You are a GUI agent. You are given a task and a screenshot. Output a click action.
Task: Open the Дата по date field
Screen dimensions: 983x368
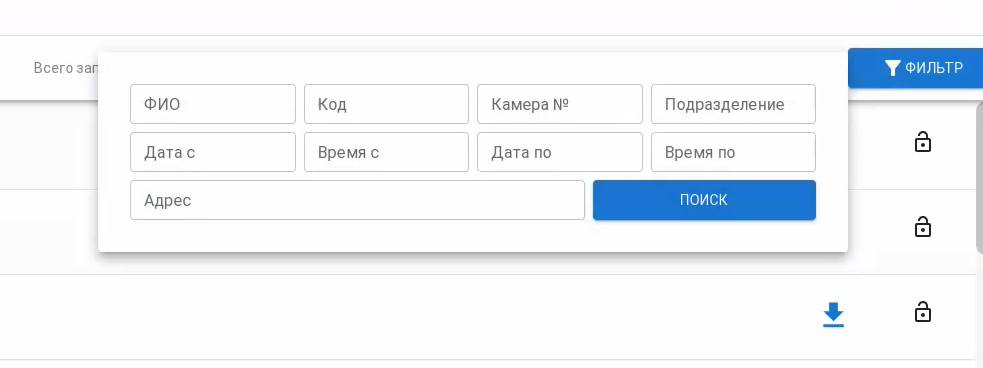[x=560, y=152]
